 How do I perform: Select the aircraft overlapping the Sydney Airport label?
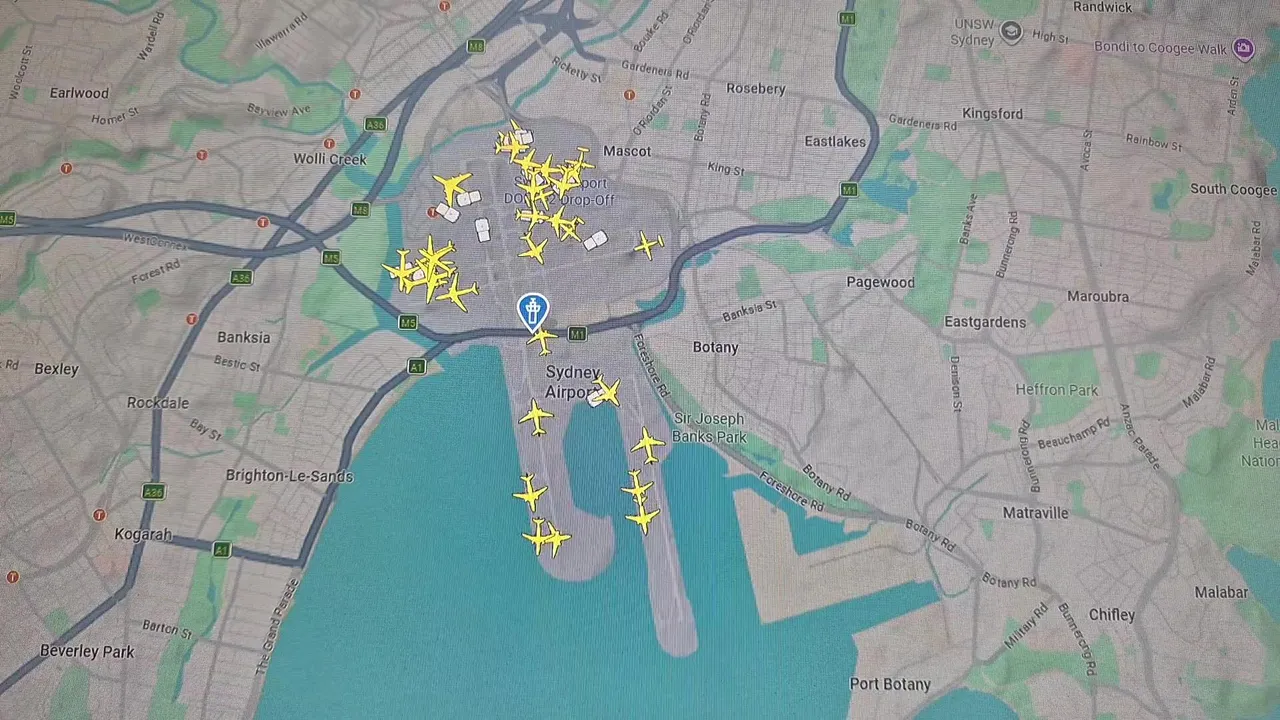(x=605, y=391)
